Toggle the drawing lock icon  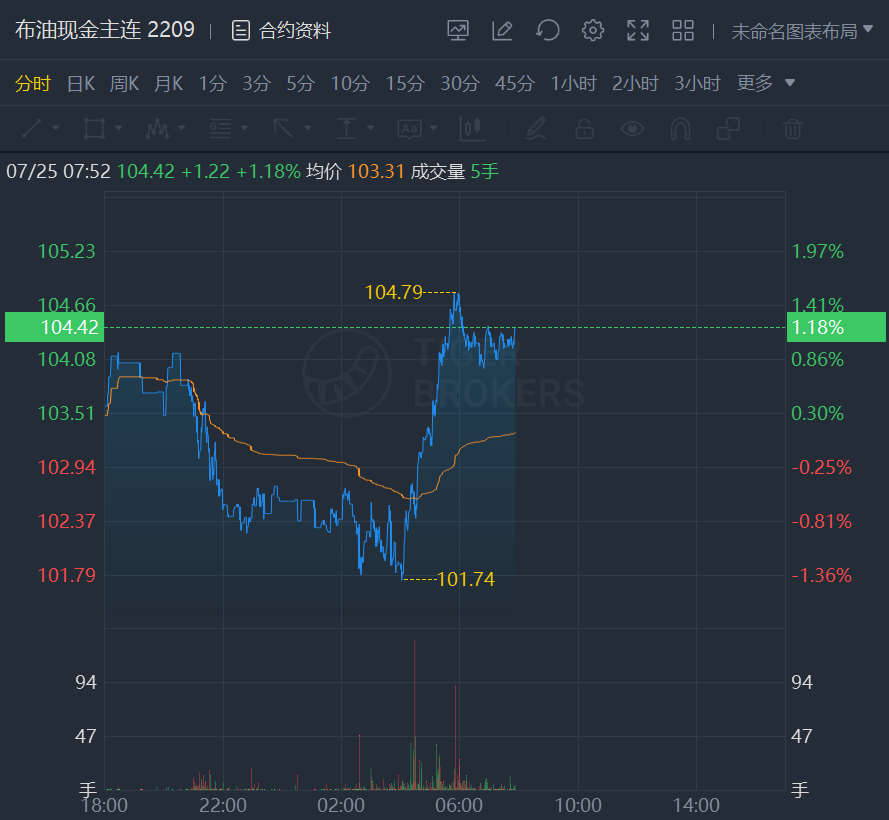coord(584,128)
